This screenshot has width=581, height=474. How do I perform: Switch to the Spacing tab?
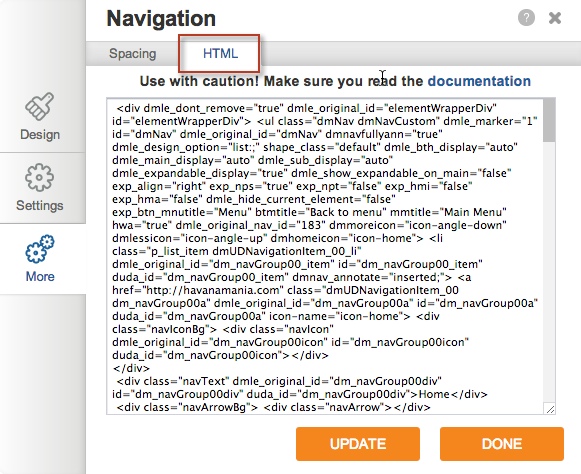132,54
